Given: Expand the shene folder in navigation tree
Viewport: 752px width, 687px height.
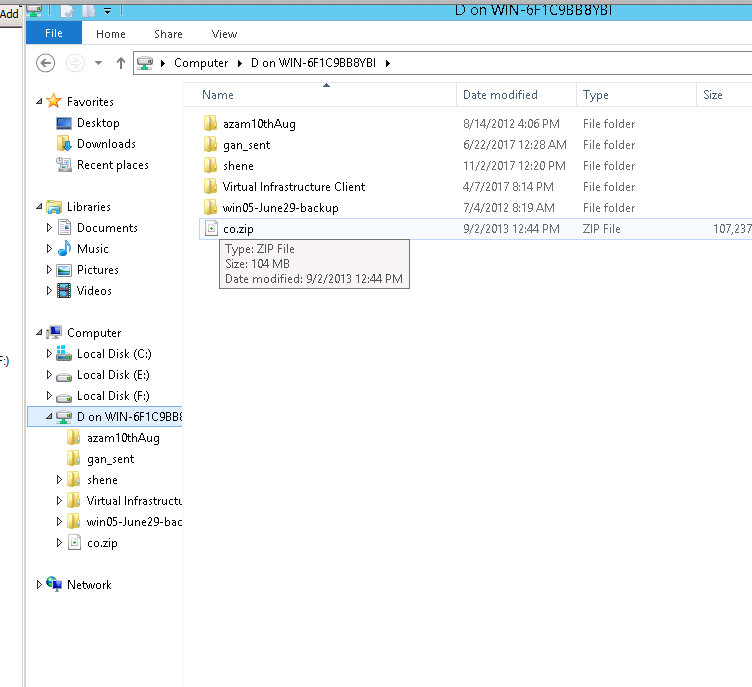Looking at the screenshot, I should click(61, 480).
